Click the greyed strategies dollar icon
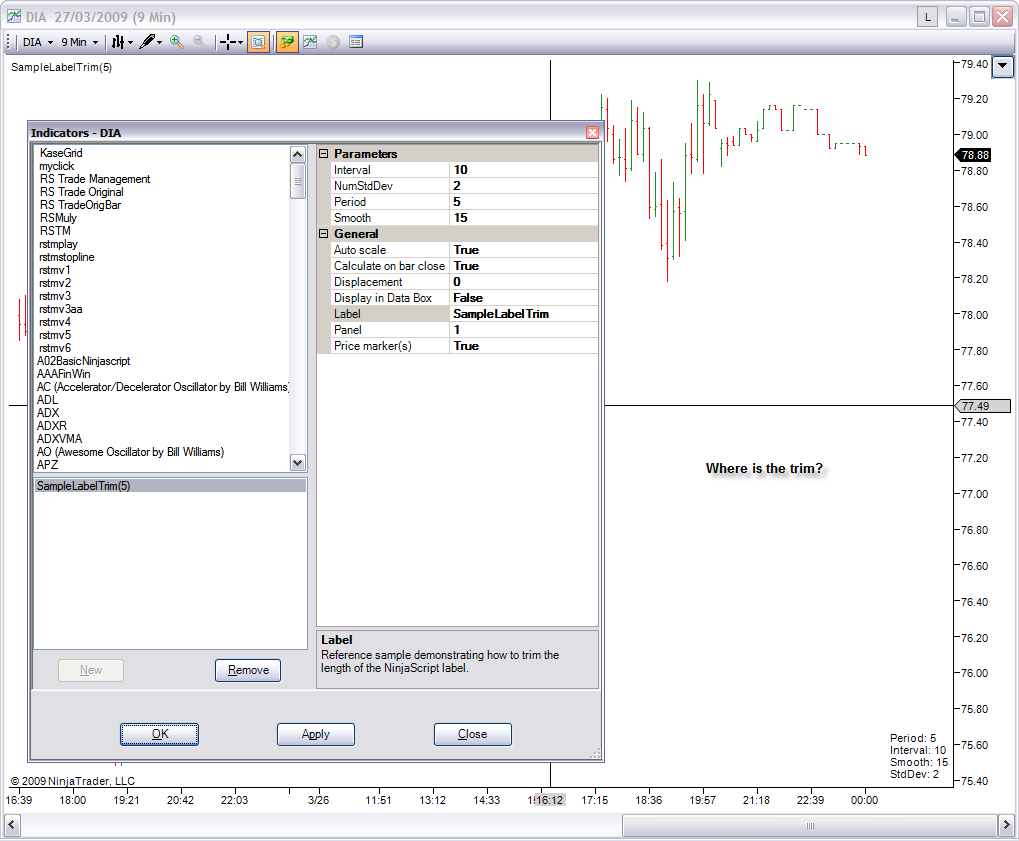This screenshot has height=841, width=1019. pyautogui.click(x=333, y=42)
